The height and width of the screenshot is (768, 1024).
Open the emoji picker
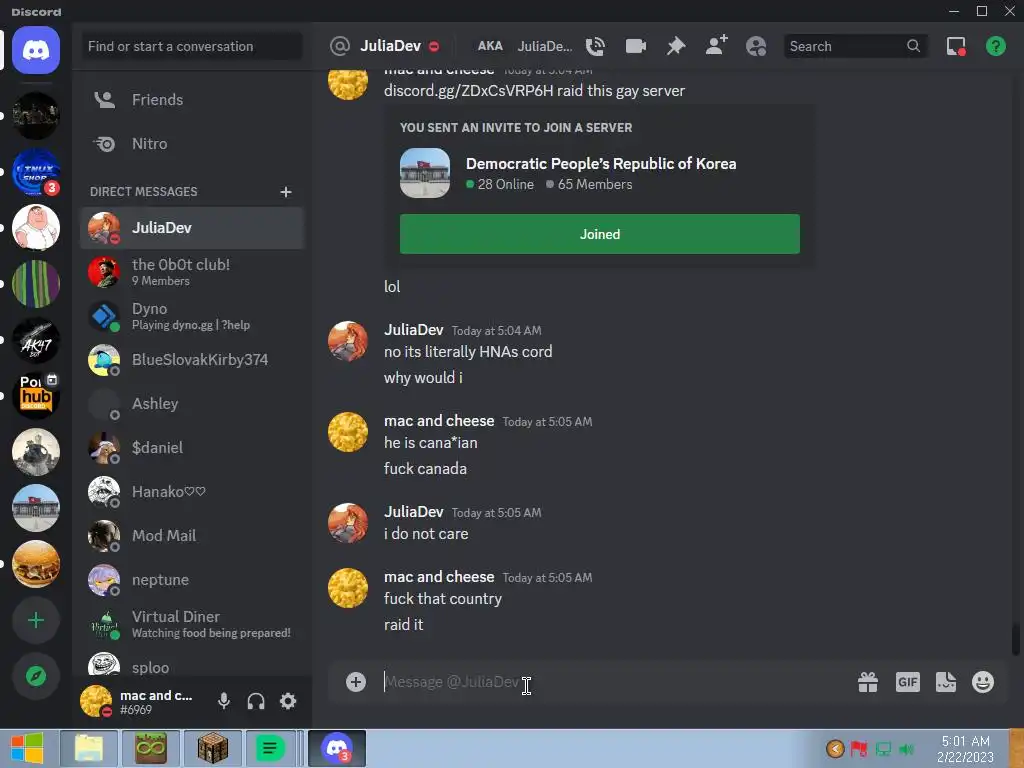click(983, 682)
